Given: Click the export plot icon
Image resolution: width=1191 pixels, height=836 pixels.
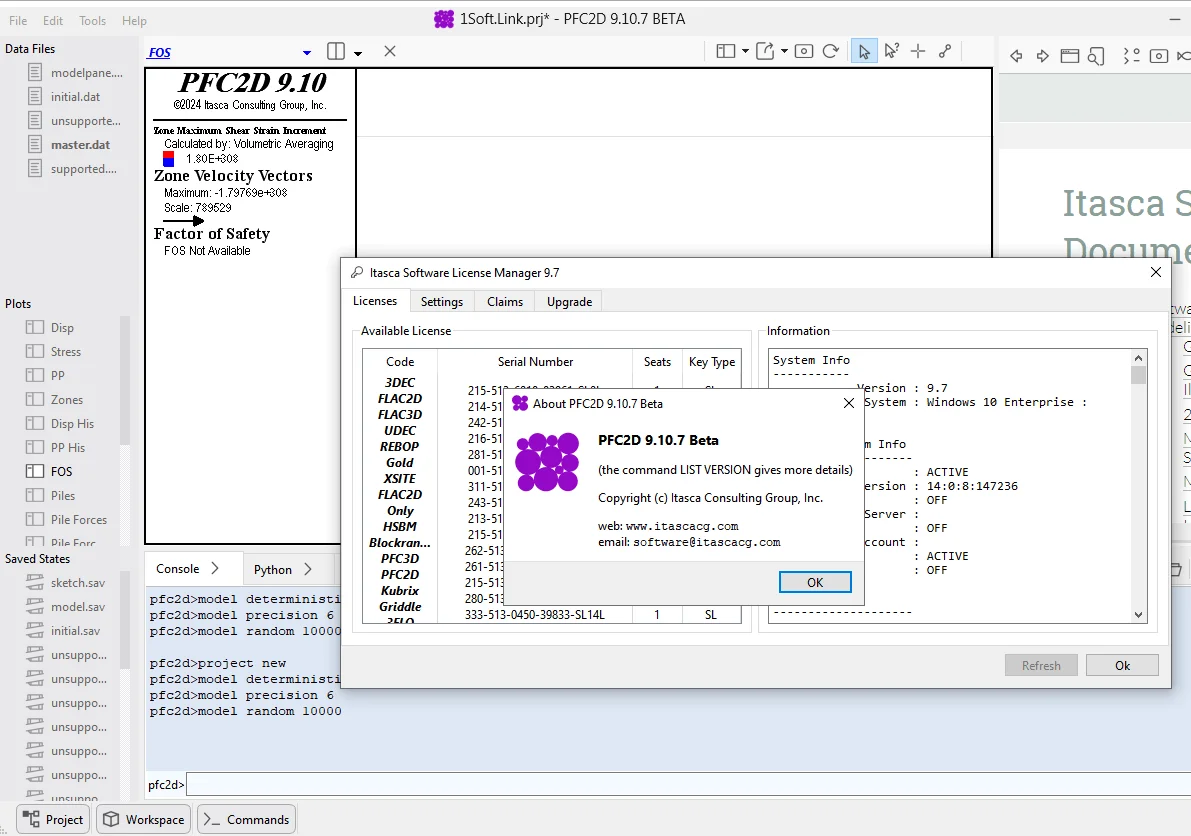Looking at the screenshot, I should (x=765, y=51).
